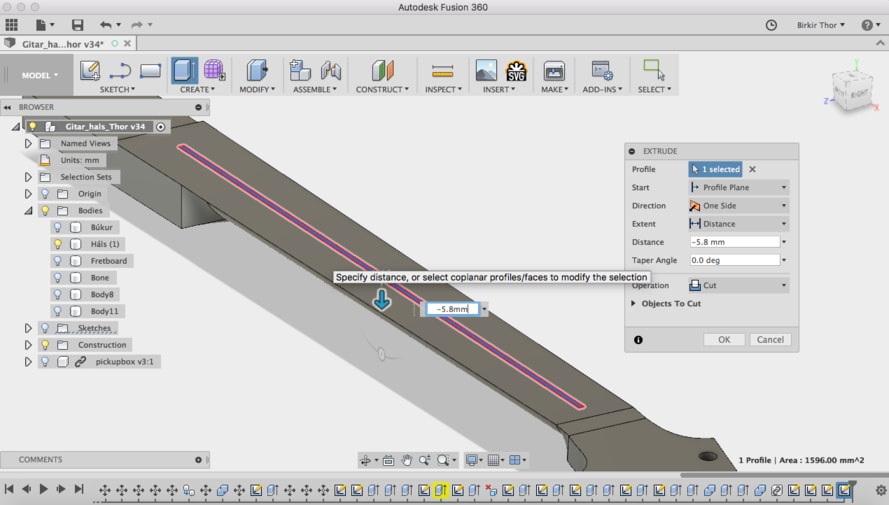The image size is (889, 505).
Task: Select the Line sketch tool
Action: pos(120,71)
